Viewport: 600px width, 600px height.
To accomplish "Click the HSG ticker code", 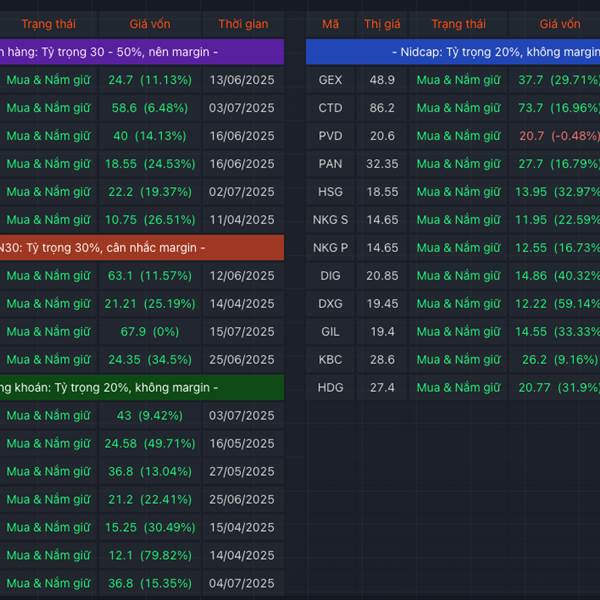I will click(x=330, y=192).
